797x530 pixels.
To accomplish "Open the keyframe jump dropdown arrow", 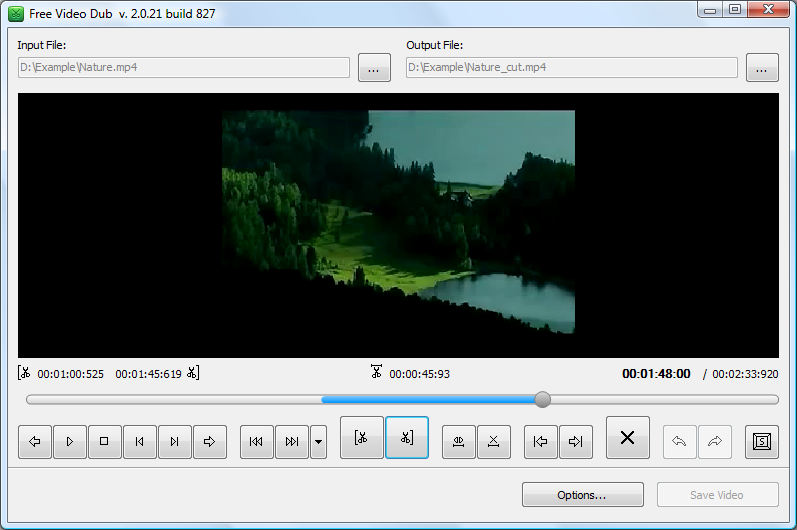I will pyautogui.click(x=318, y=442).
